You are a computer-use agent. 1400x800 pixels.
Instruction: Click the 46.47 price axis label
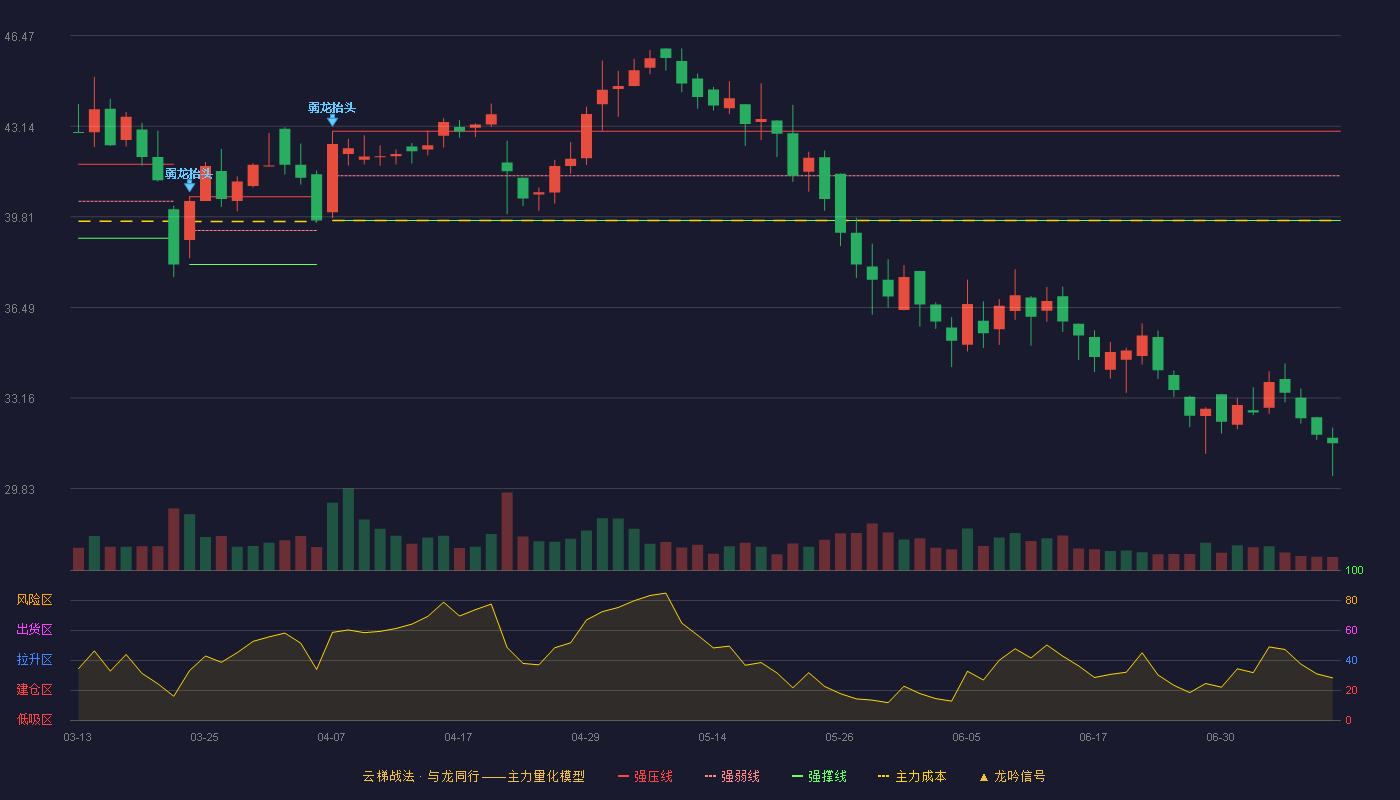pos(19,37)
